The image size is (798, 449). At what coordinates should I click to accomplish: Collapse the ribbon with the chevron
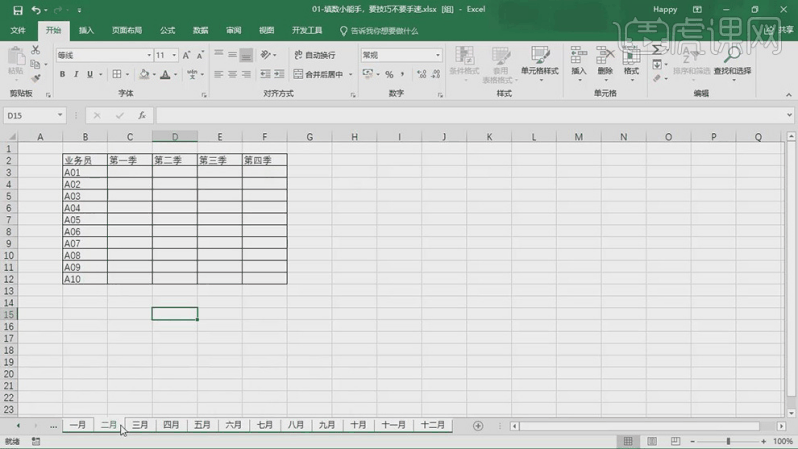point(788,95)
